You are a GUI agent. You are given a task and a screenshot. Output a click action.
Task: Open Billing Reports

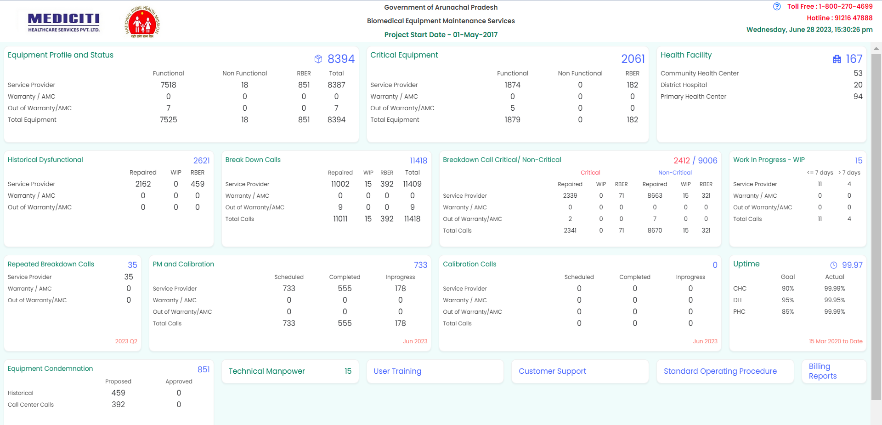pyautogui.click(x=822, y=371)
